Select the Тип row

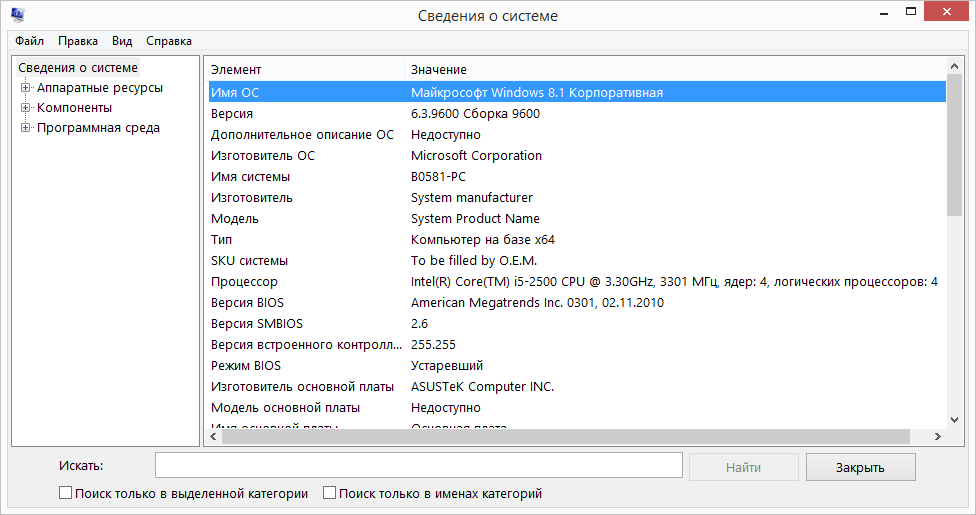[577, 240]
